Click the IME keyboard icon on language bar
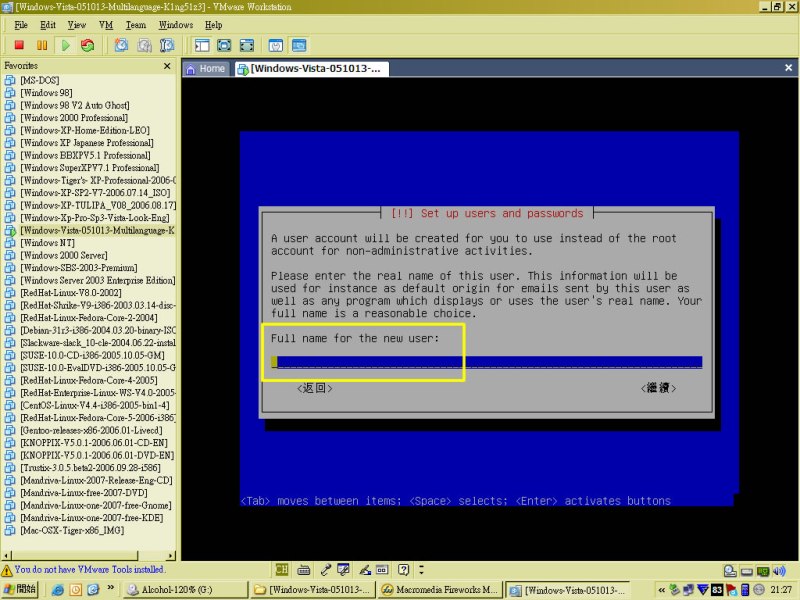Image resolution: width=800 pixels, height=600 pixels. coord(304,569)
